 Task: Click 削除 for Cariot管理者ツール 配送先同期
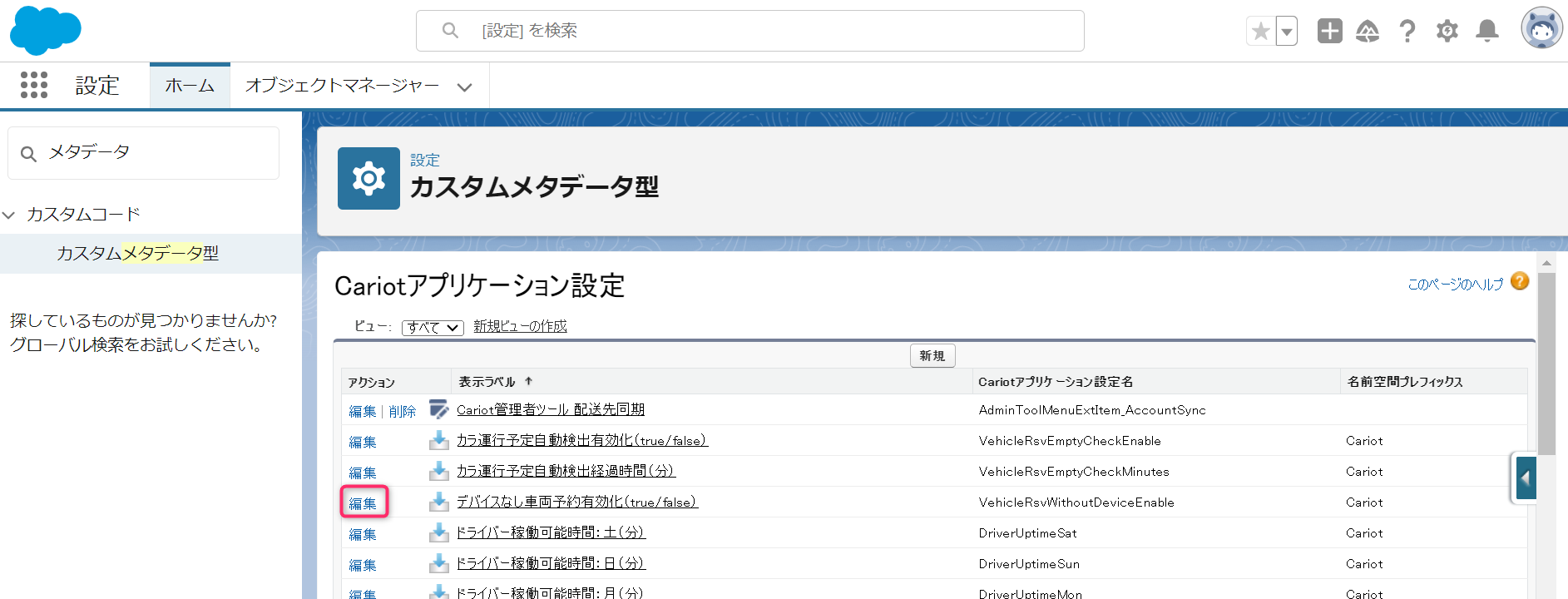click(403, 411)
